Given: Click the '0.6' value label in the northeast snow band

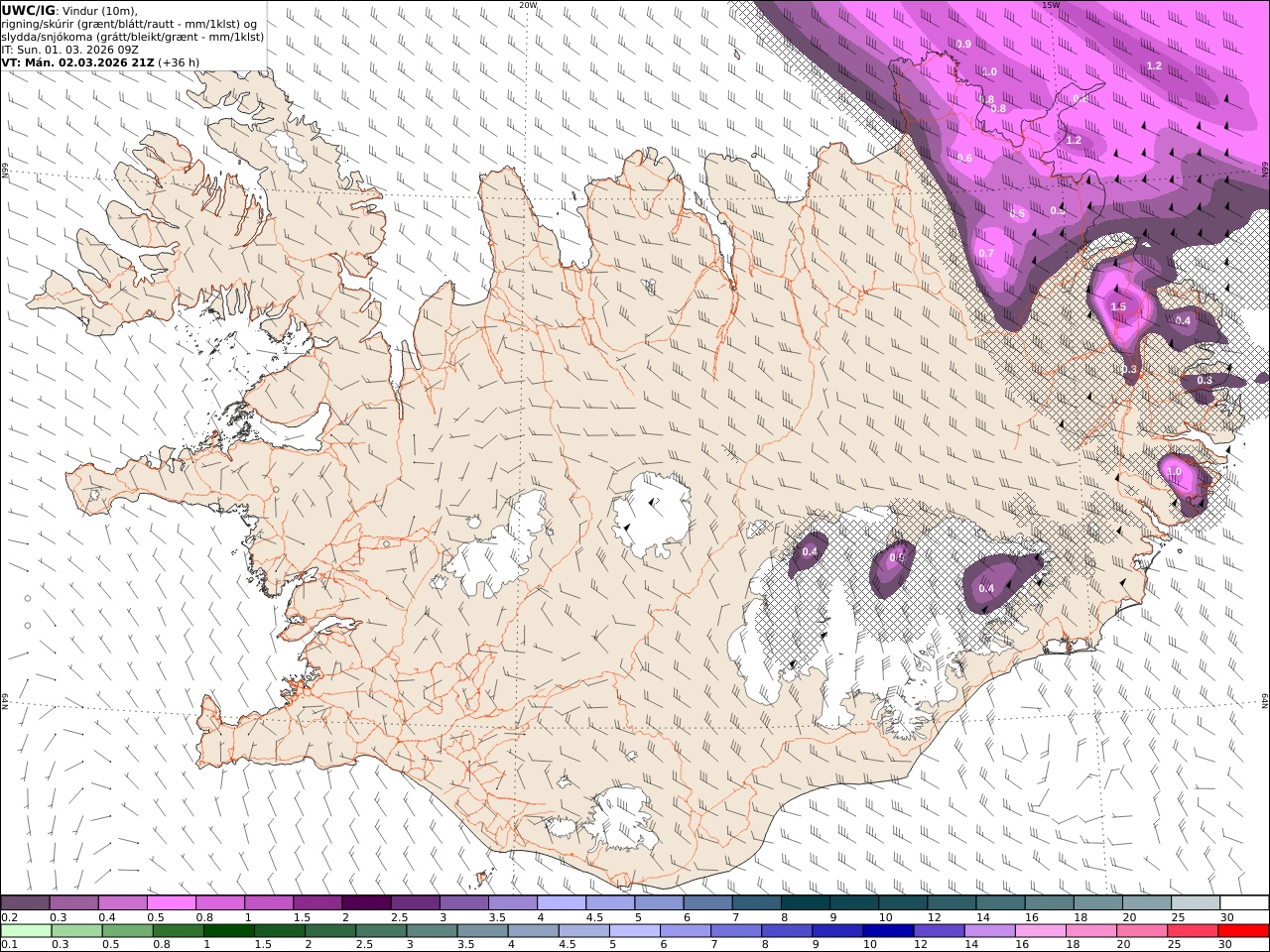Looking at the screenshot, I should [x=964, y=159].
